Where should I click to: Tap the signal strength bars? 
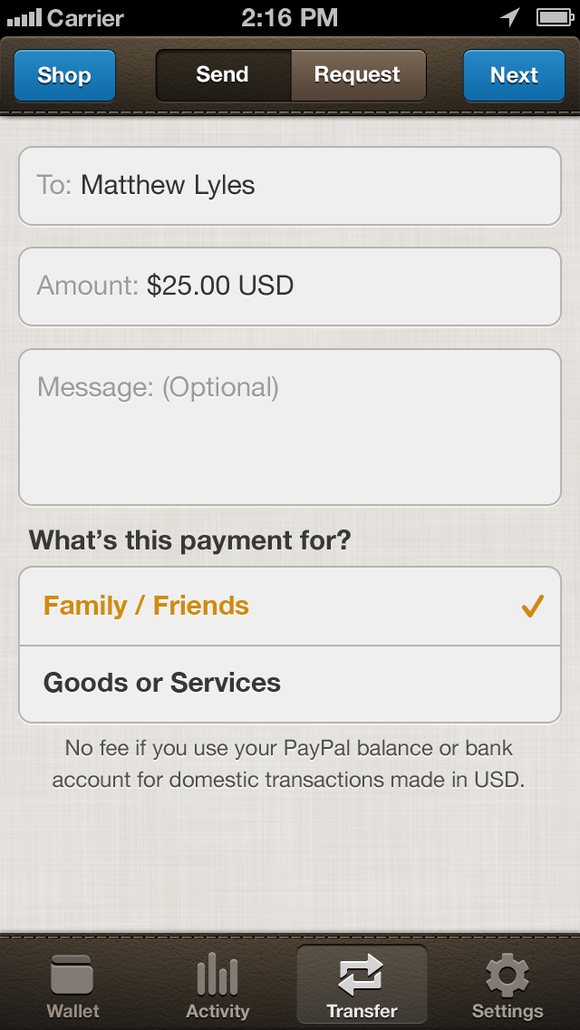click(x=24, y=18)
